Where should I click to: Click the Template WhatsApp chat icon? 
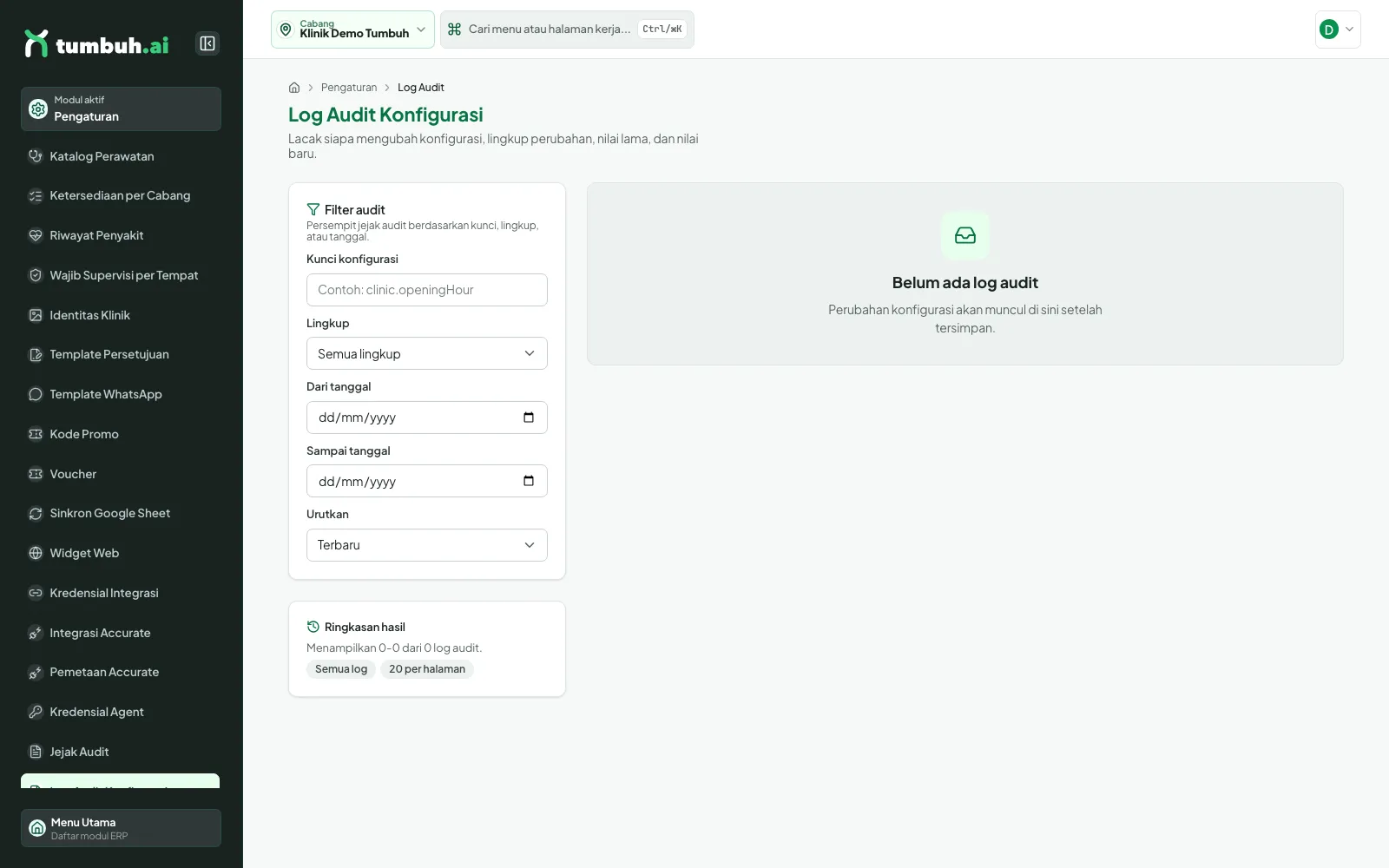point(36,394)
